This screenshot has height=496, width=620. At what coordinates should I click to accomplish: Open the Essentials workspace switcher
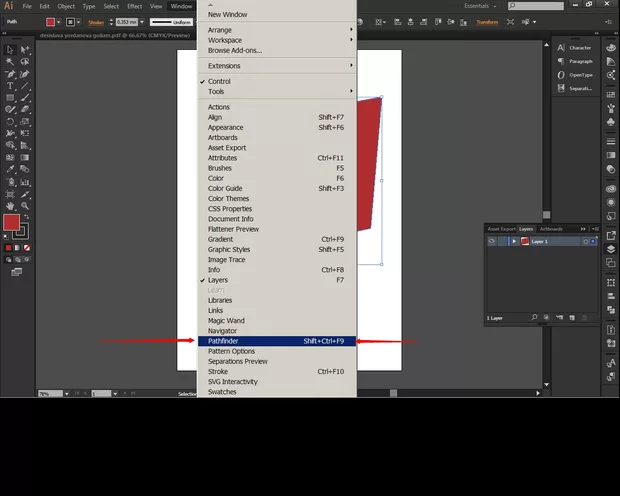(x=480, y=6)
